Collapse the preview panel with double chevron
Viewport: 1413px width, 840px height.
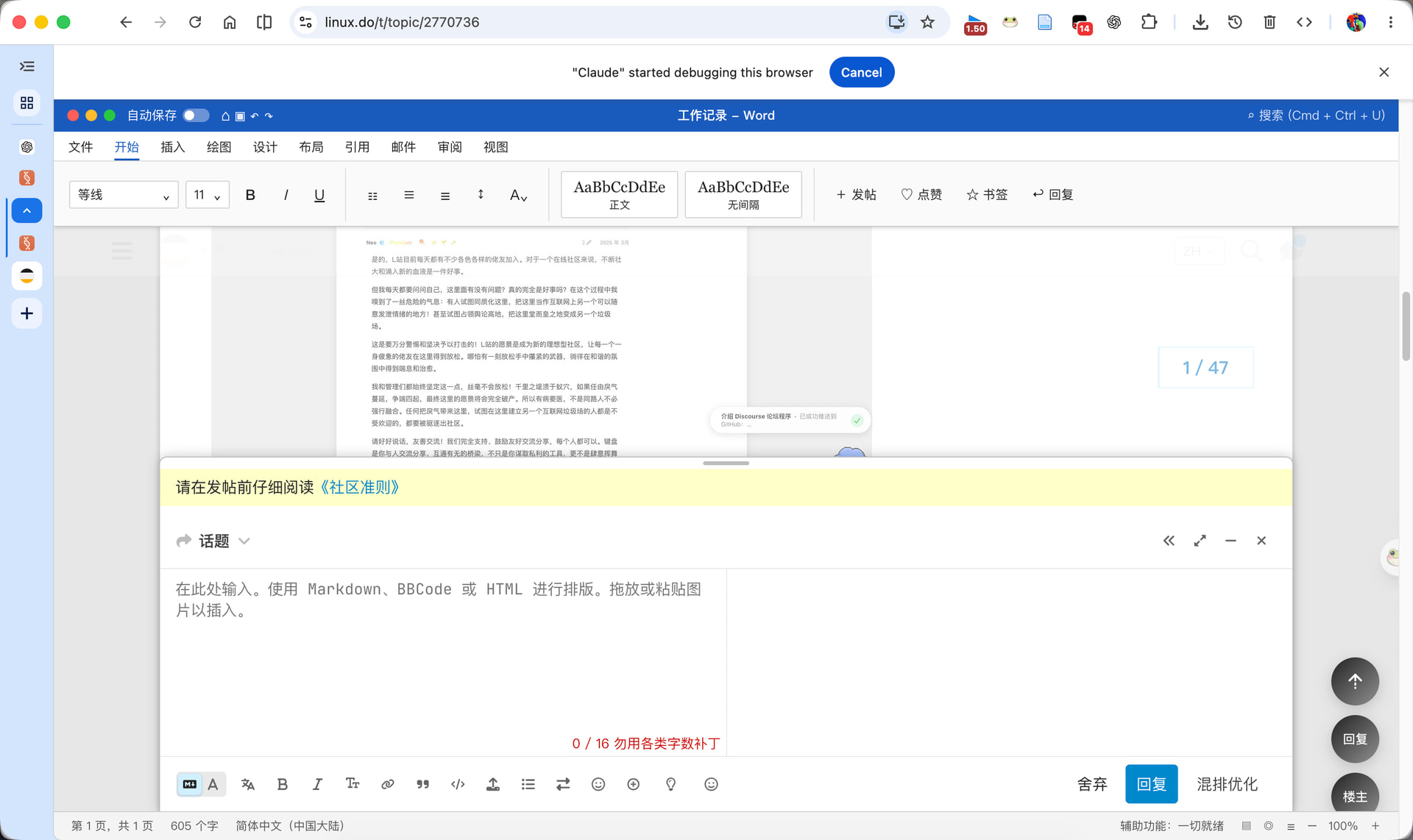click(1169, 541)
